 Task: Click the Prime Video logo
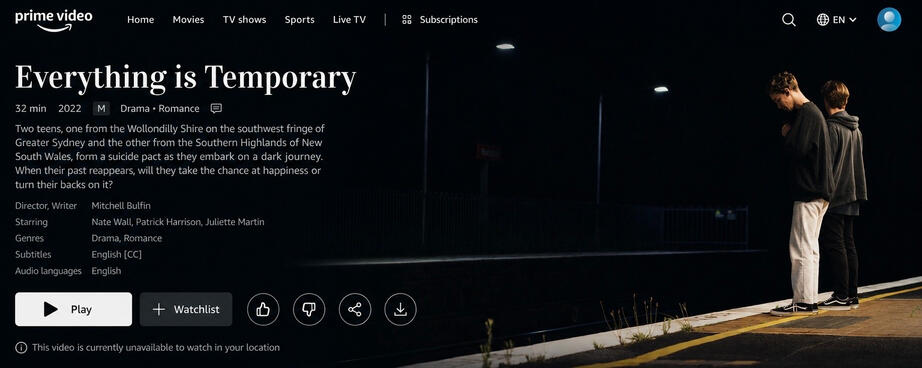(54, 19)
